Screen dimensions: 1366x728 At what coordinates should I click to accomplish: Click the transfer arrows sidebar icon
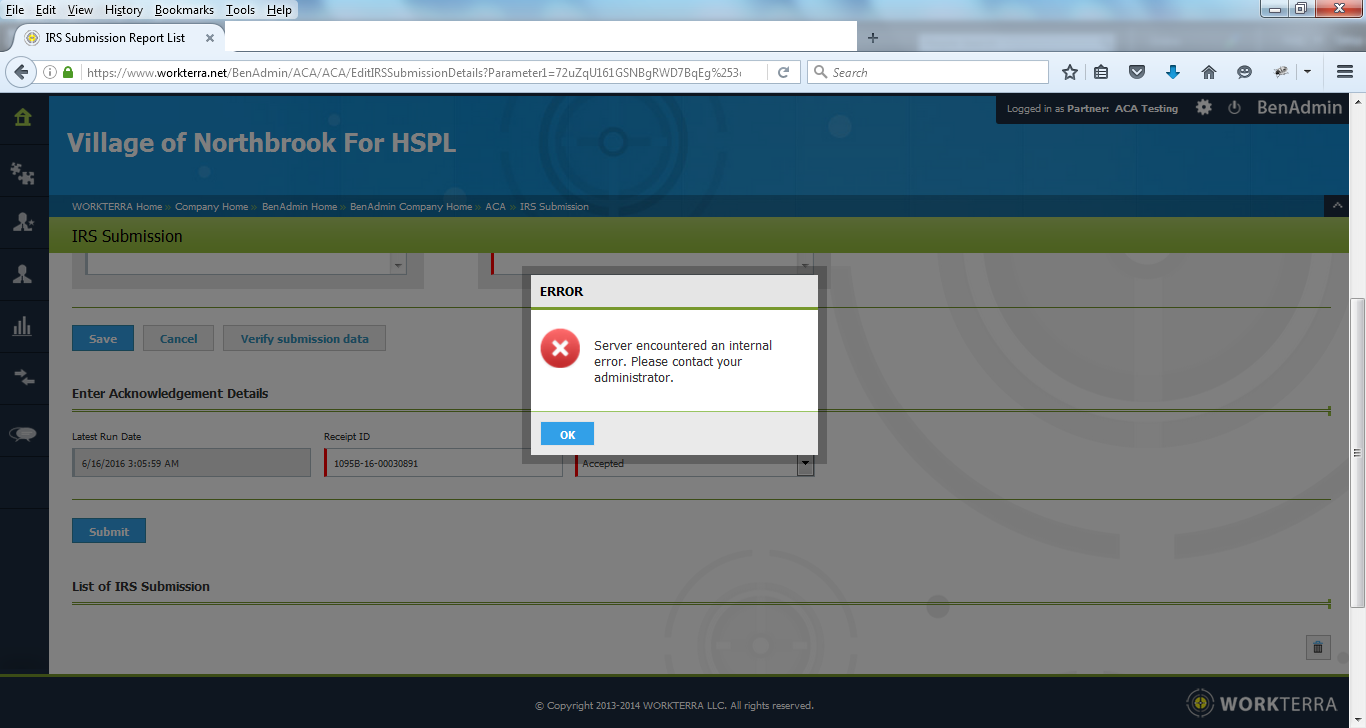(22, 377)
